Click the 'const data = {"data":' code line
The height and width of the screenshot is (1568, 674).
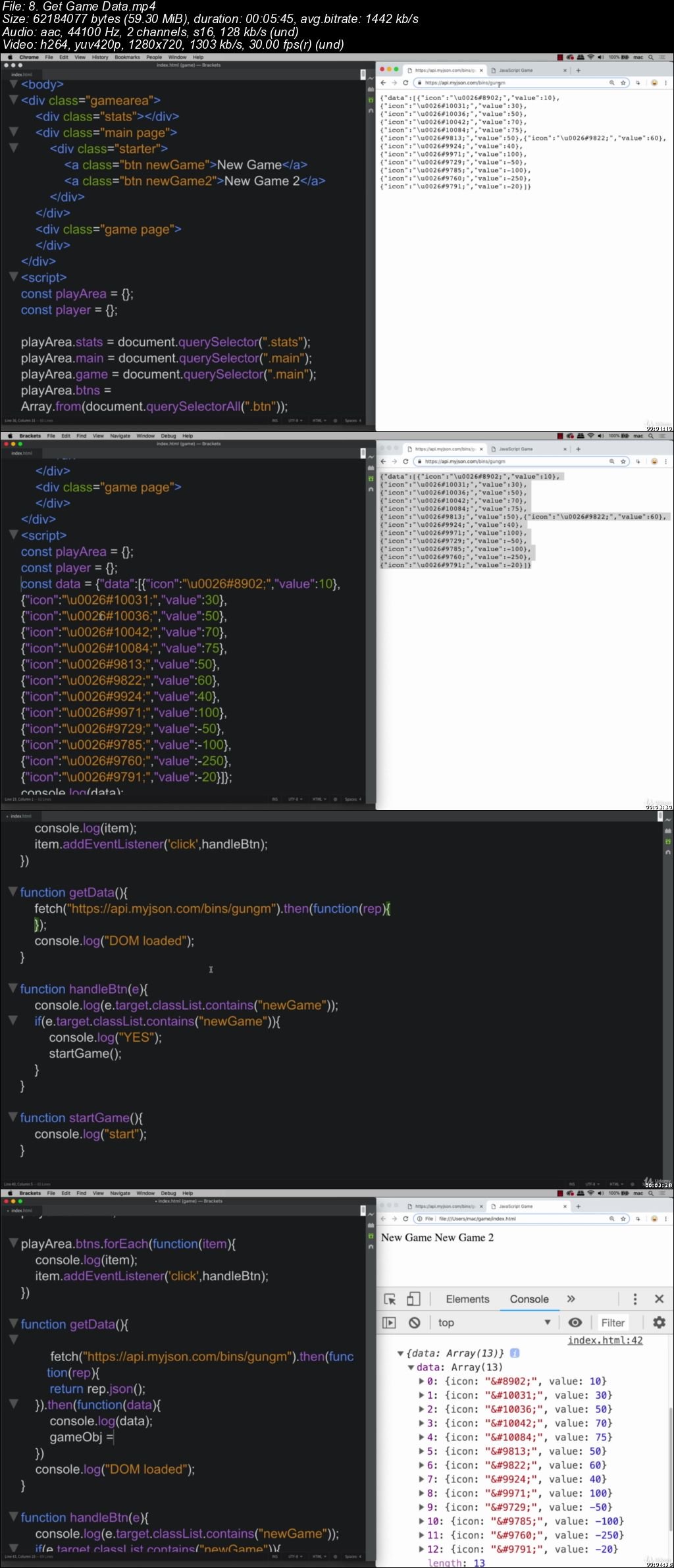[181, 584]
